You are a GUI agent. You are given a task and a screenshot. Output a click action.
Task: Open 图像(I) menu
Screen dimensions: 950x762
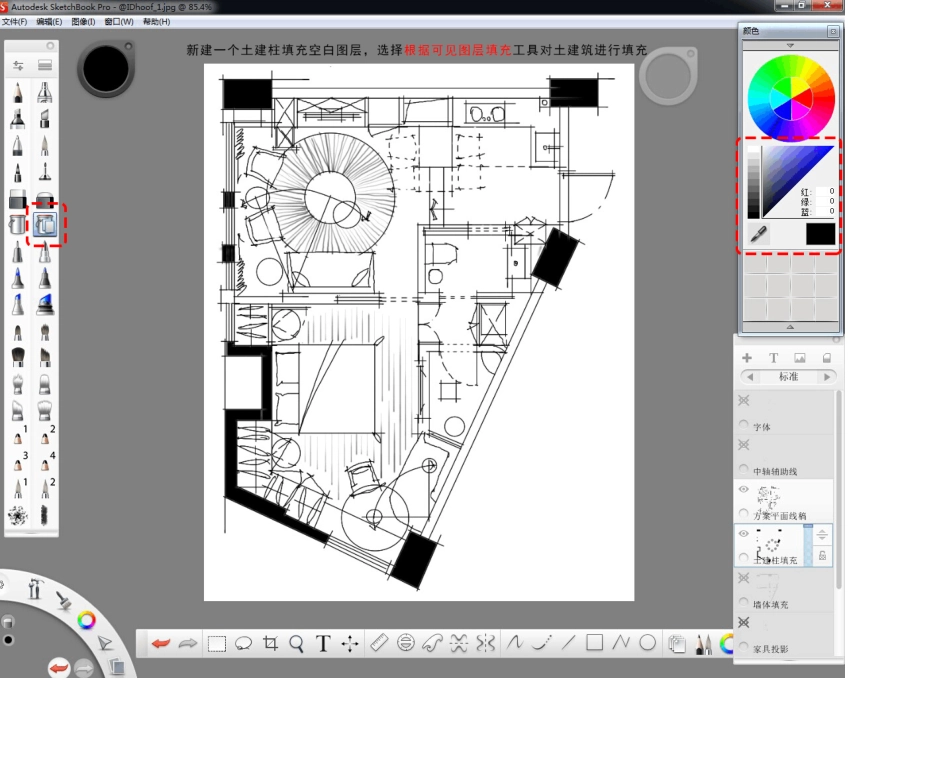click(x=83, y=22)
